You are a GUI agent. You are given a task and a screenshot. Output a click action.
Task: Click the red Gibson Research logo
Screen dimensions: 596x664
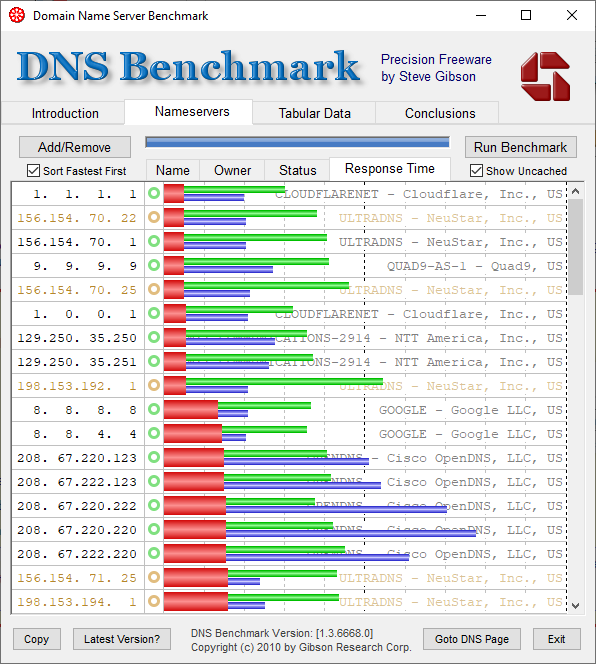(546, 76)
